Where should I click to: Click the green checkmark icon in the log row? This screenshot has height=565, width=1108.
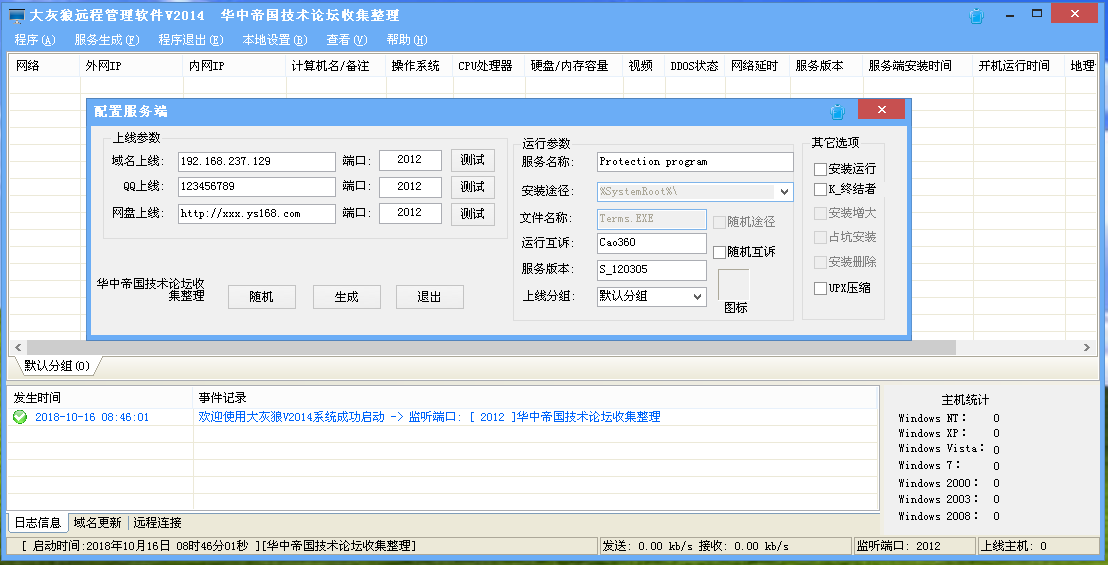coord(20,417)
